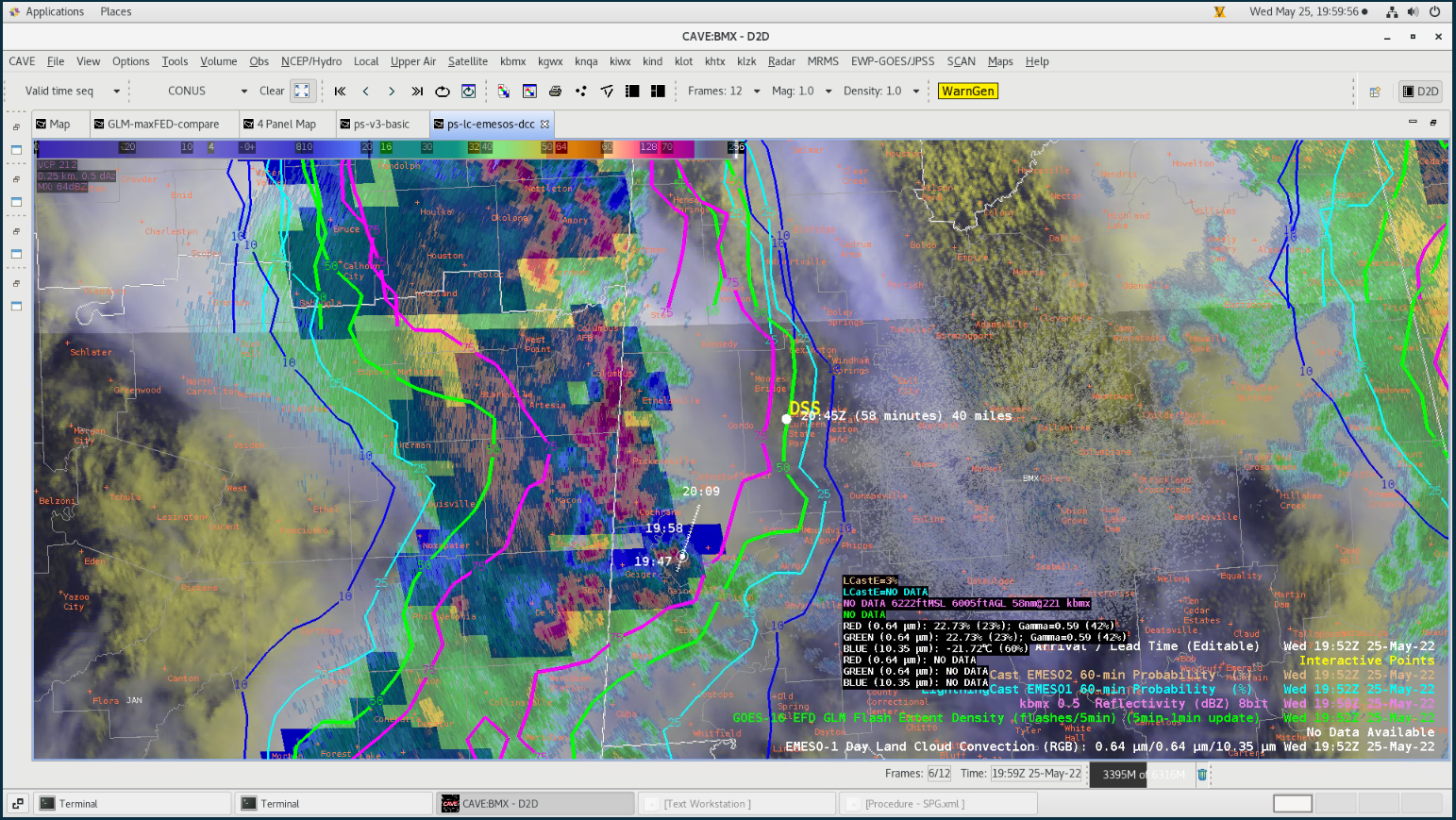1456x820 pixels.
Task: Open the Density: 1.0 dropdown
Action: [x=881, y=92]
